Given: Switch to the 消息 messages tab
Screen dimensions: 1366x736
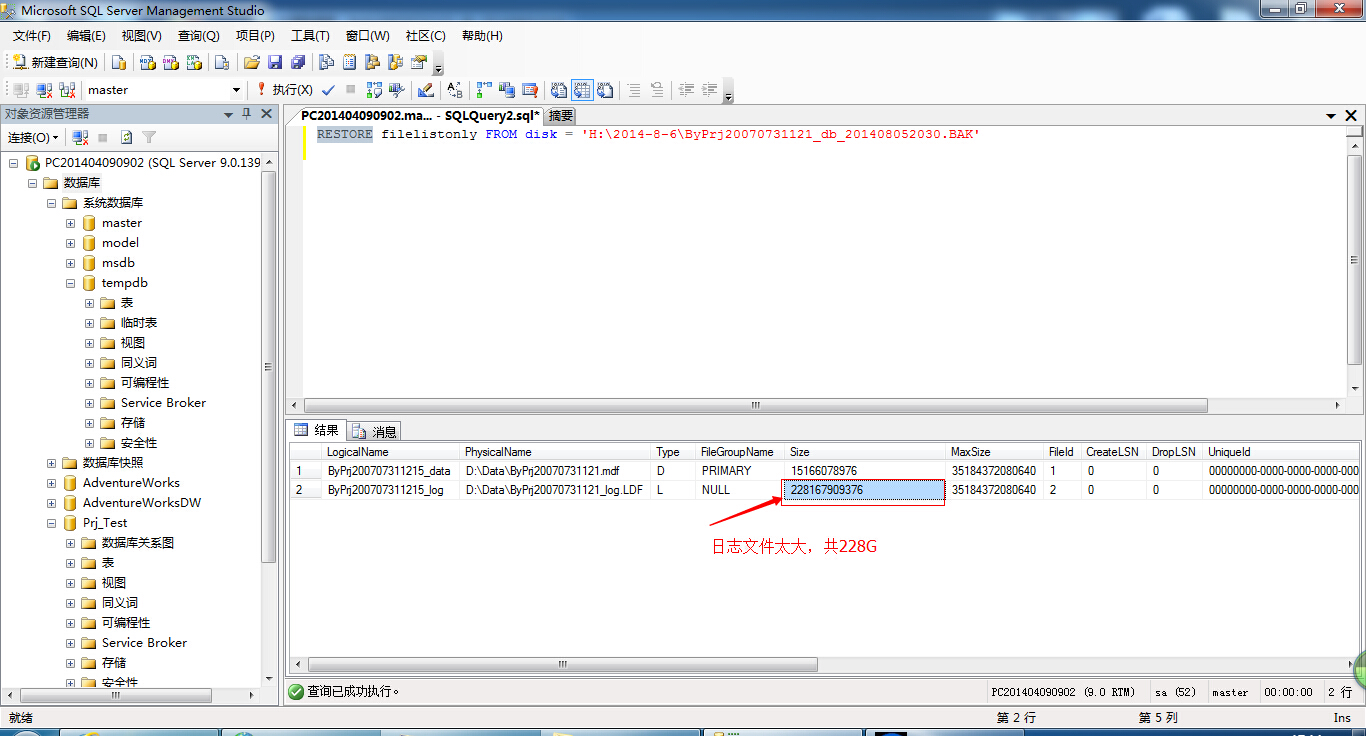Looking at the screenshot, I should tap(375, 431).
